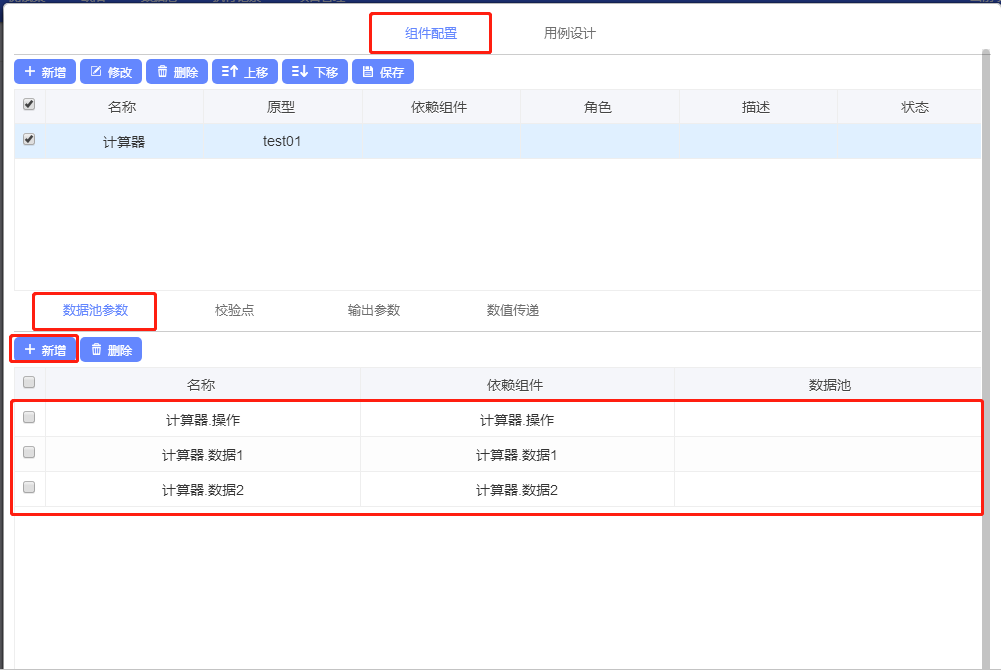Switch to the 输出参数 tab
Image resolution: width=1001 pixels, height=670 pixels.
(374, 310)
